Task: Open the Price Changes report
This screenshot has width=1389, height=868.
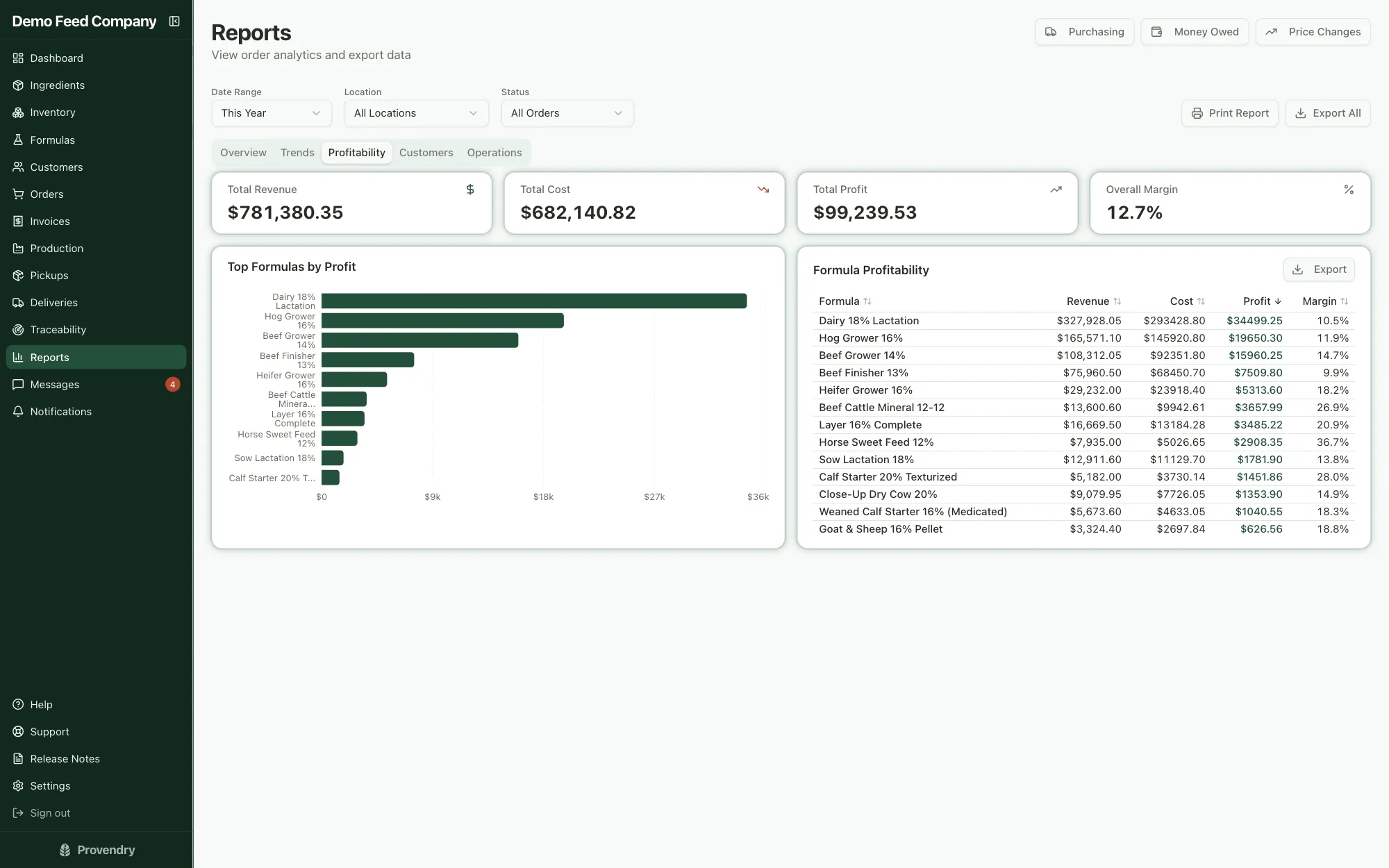Action: [x=1313, y=32]
